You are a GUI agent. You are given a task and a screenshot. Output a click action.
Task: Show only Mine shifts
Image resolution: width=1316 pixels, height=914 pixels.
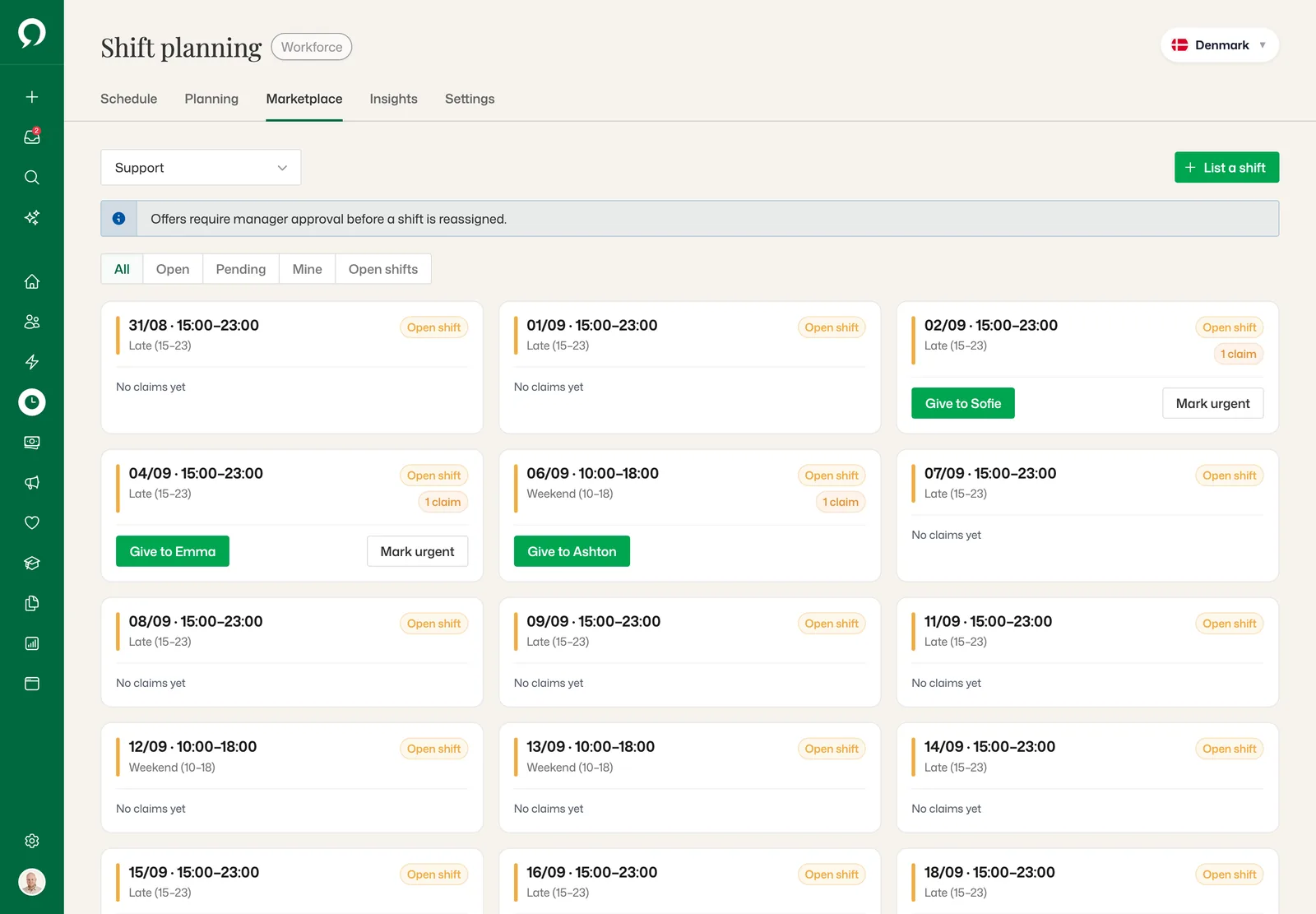(x=308, y=269)
